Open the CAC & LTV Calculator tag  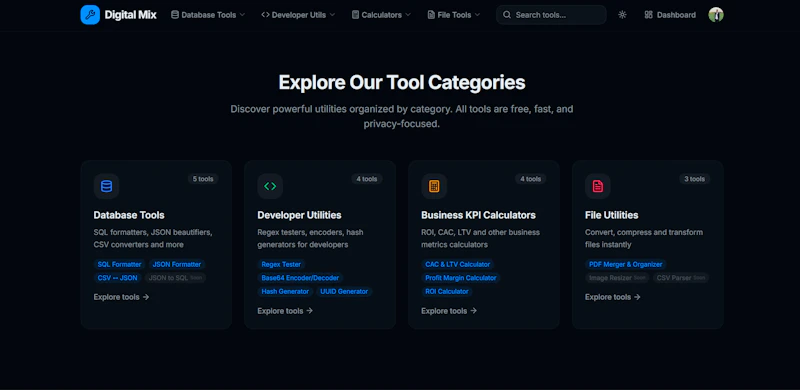(458, 264)
